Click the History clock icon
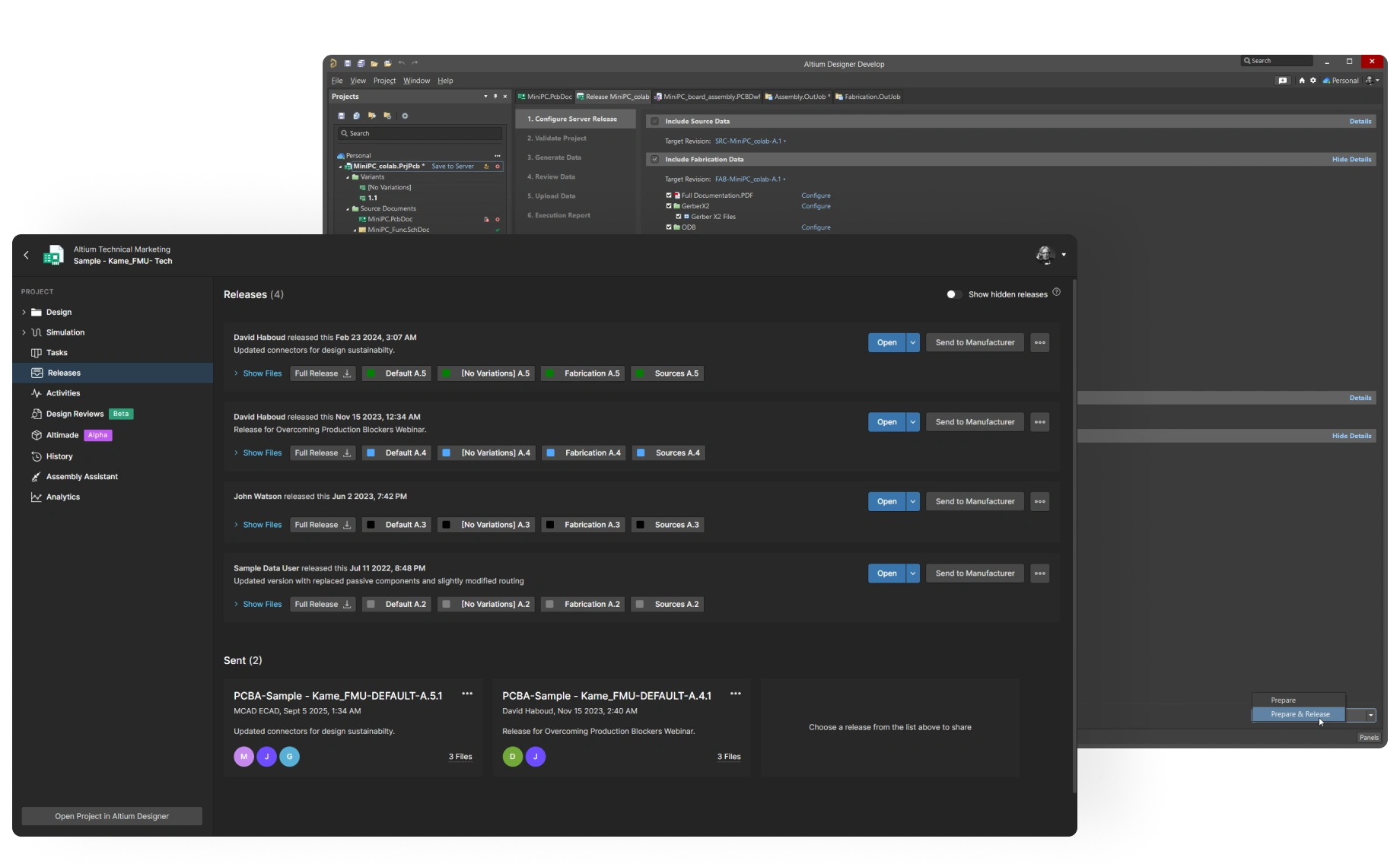 pos(36,456)
